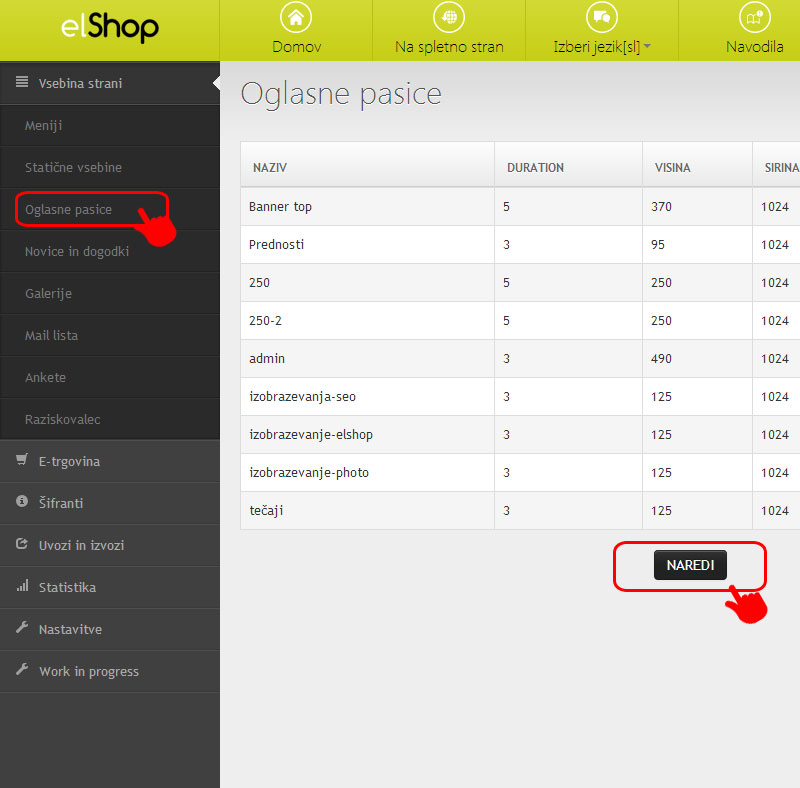Open the Meniji submenu item
800x788 pixels.
[x=110, y=126]
